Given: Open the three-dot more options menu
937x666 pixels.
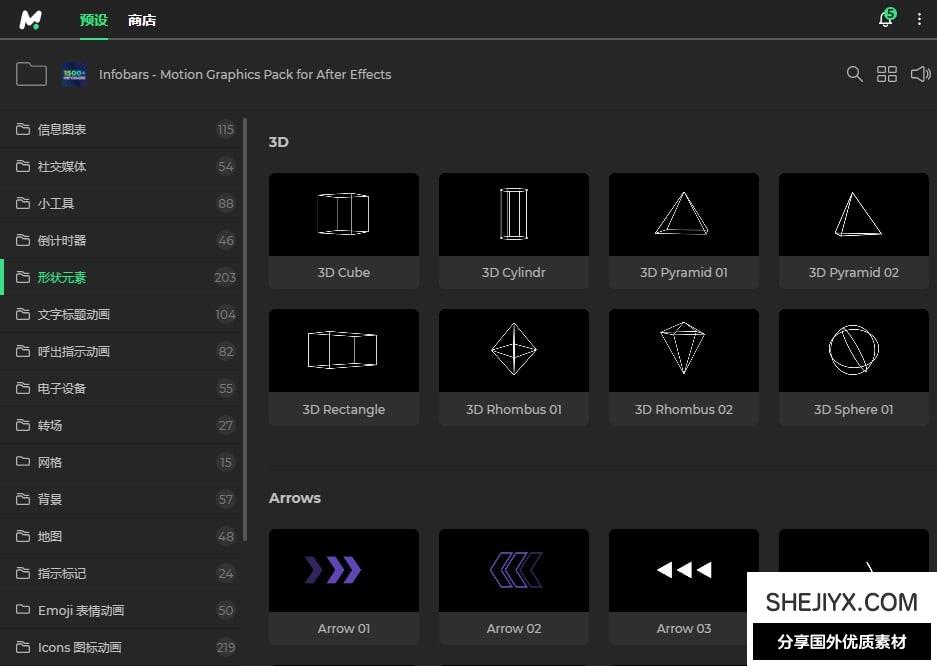Looking at the screenshot, I should coord(919,20).
